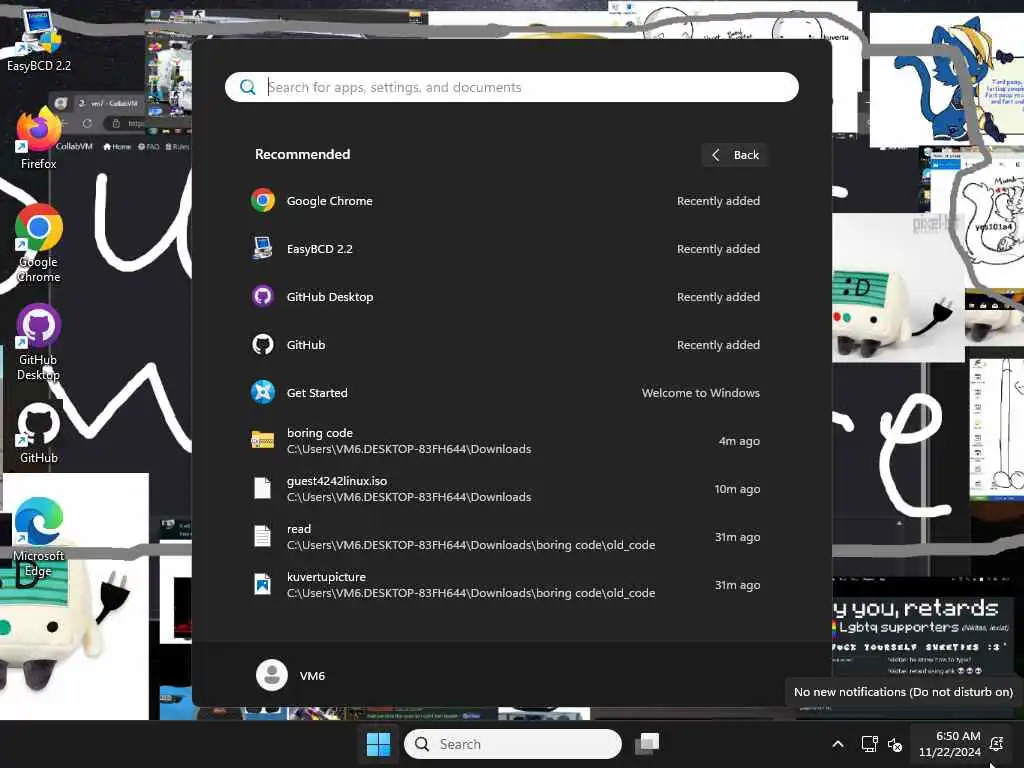1024x768 pixels.
Task: Click the EasyBCD 2.2 icon in Recommended
Action: pyautogui.click(x=263, y=249)
